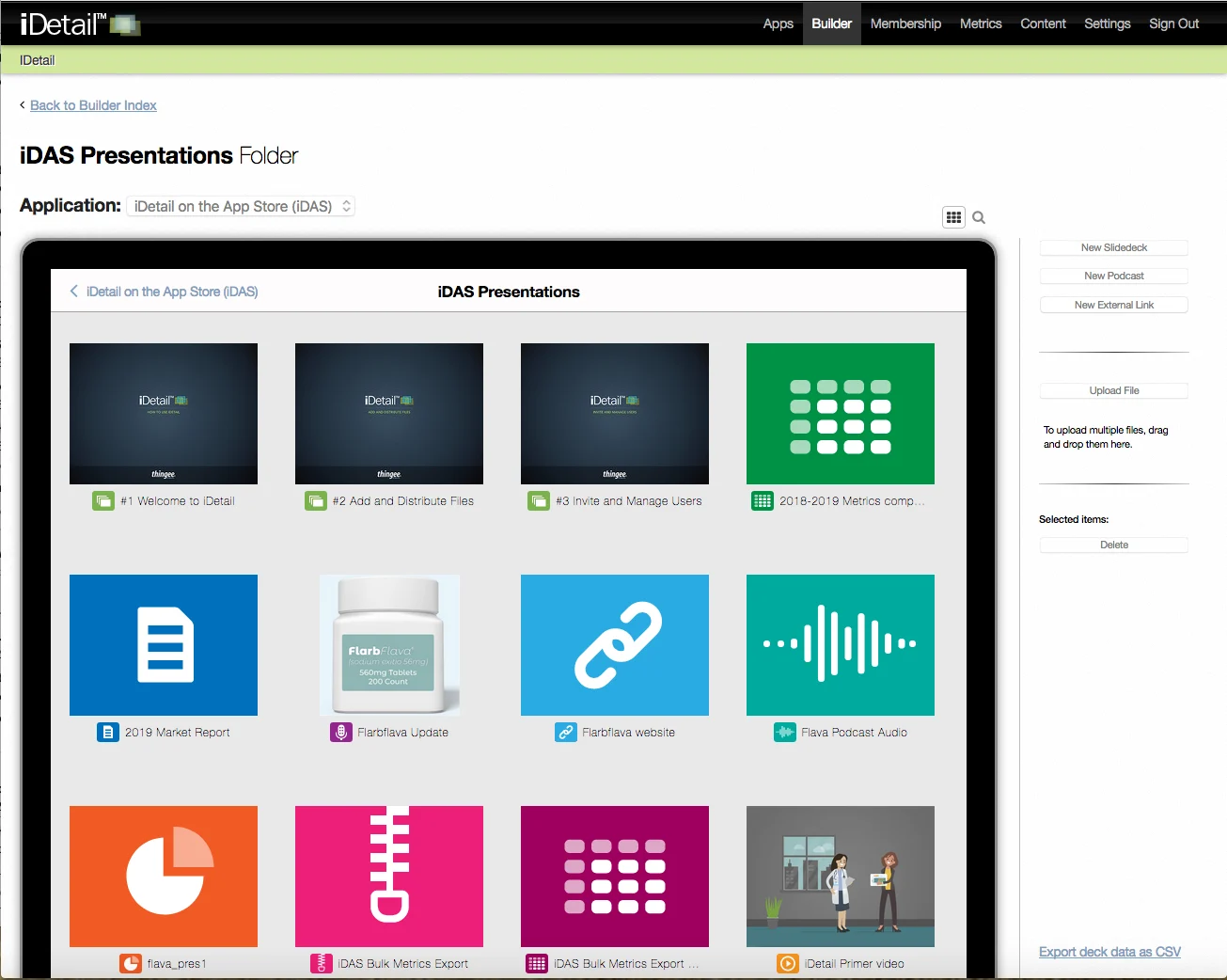Open Settings from the top navigation
The image size is (1227, 980).
(x=1108, y=24)
